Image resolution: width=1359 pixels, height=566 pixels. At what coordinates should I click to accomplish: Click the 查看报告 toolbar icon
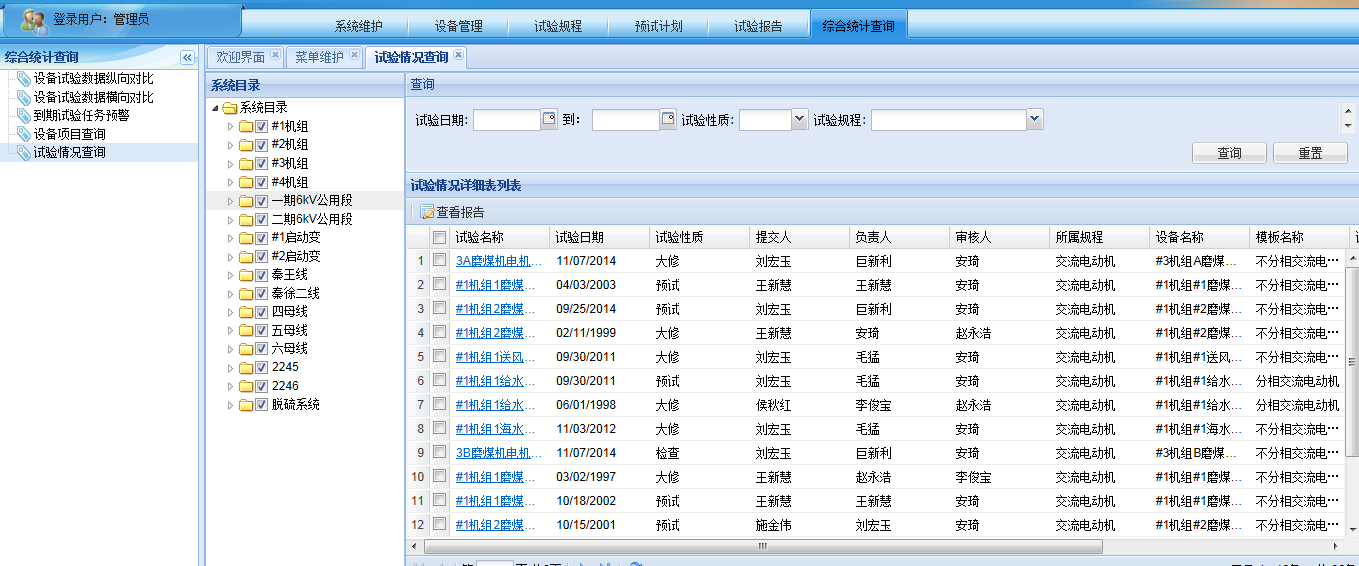(427, 213)
